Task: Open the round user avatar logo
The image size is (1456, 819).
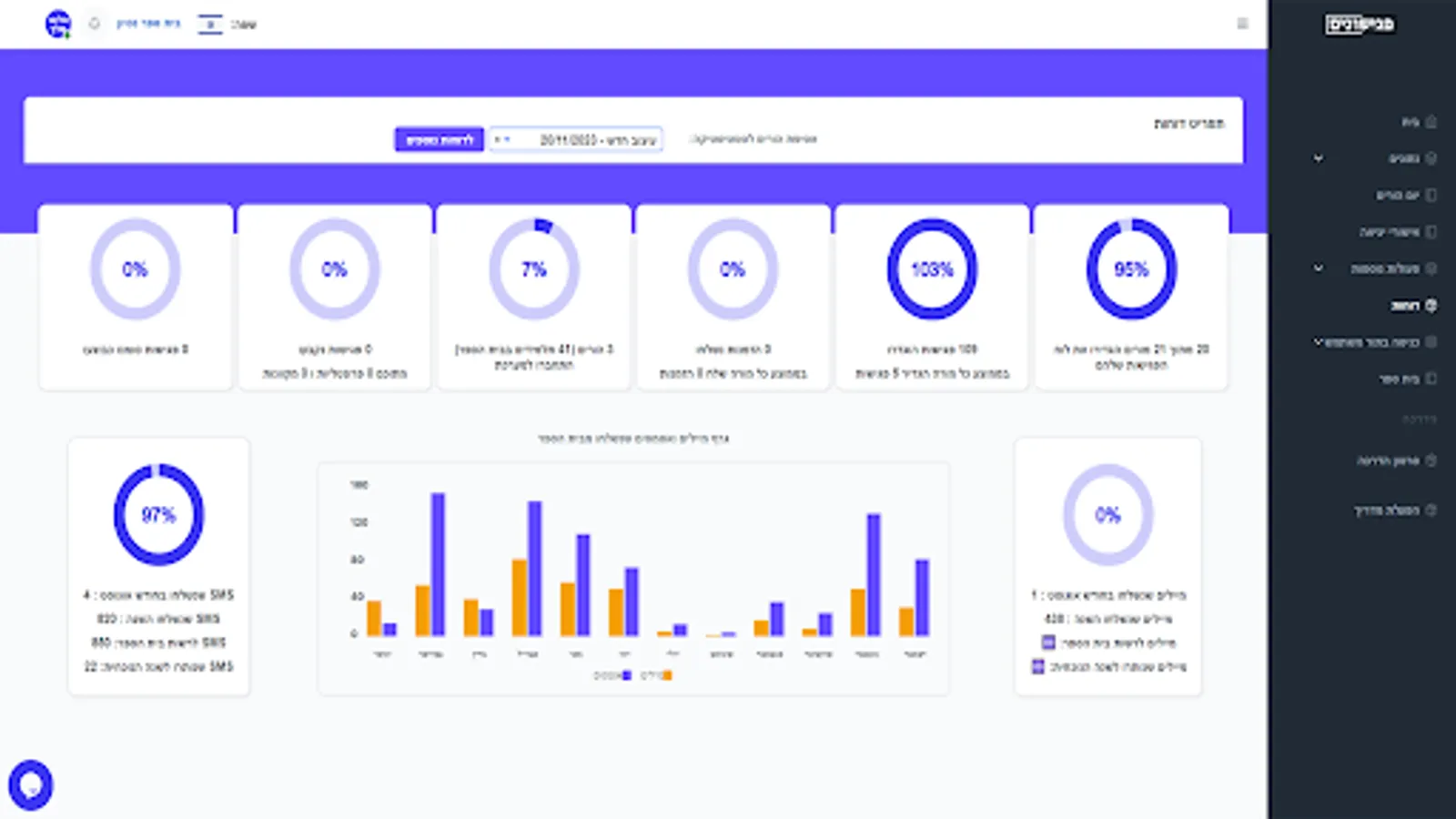Action: tap(58, 24)
